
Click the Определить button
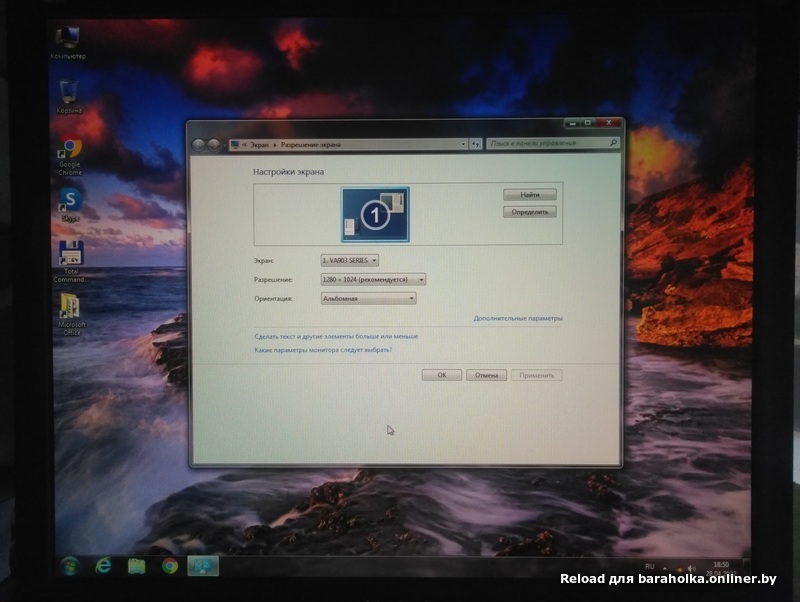pos(530,212)
